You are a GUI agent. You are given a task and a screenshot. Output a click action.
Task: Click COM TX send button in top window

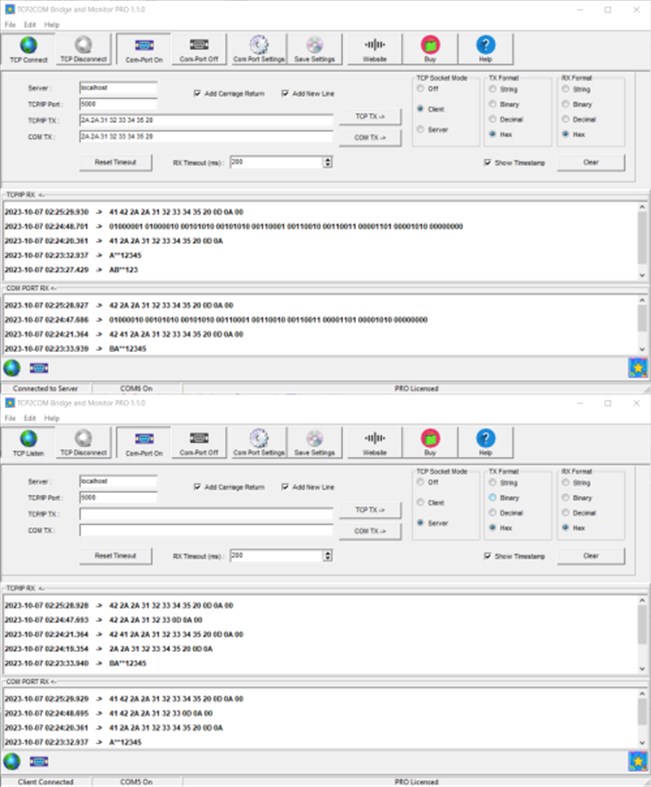tap(370, 138)
